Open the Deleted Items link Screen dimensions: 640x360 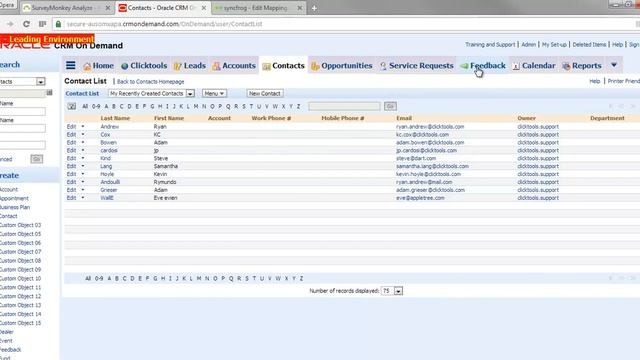pos(589,44)
